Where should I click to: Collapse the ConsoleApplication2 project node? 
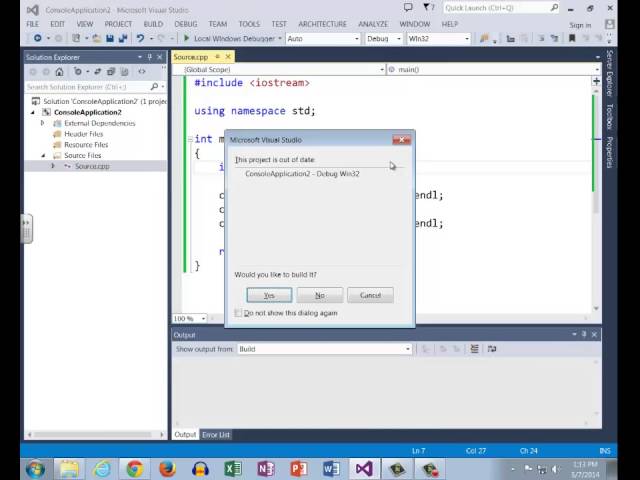tap(33, 112)
